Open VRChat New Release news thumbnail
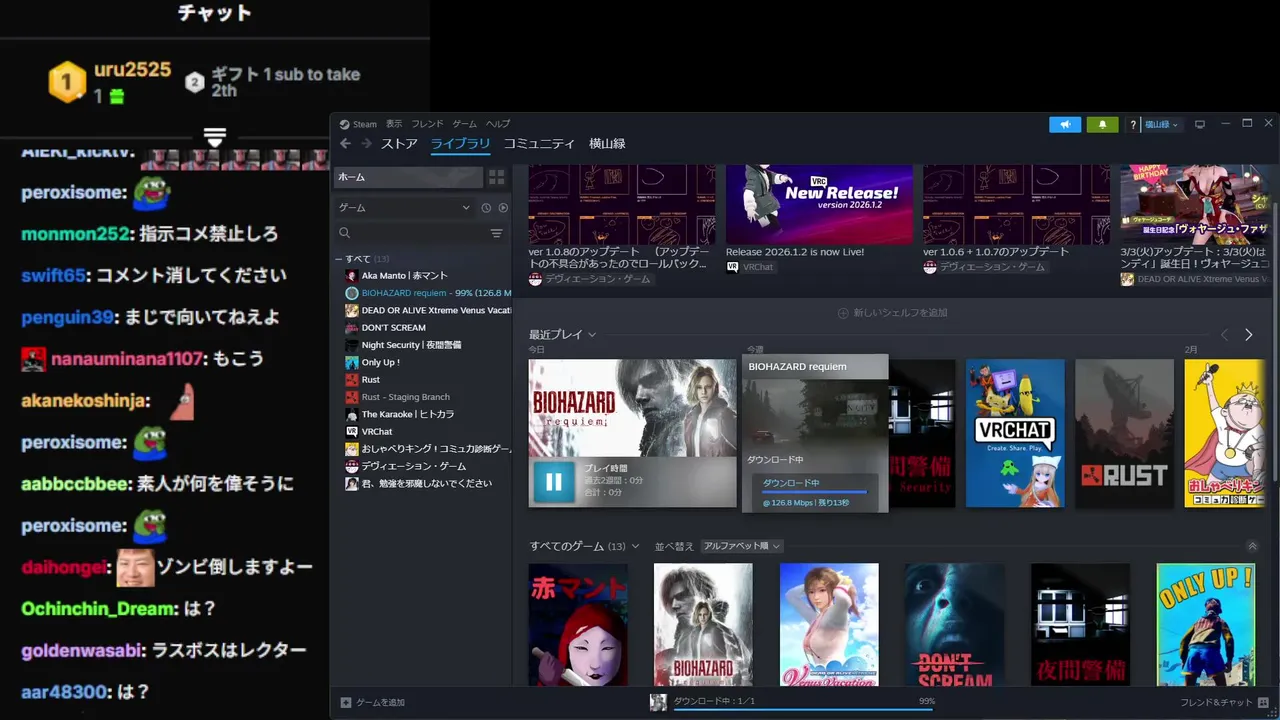The width and height of the screenshot is (1280, 720). pos(819,204)
